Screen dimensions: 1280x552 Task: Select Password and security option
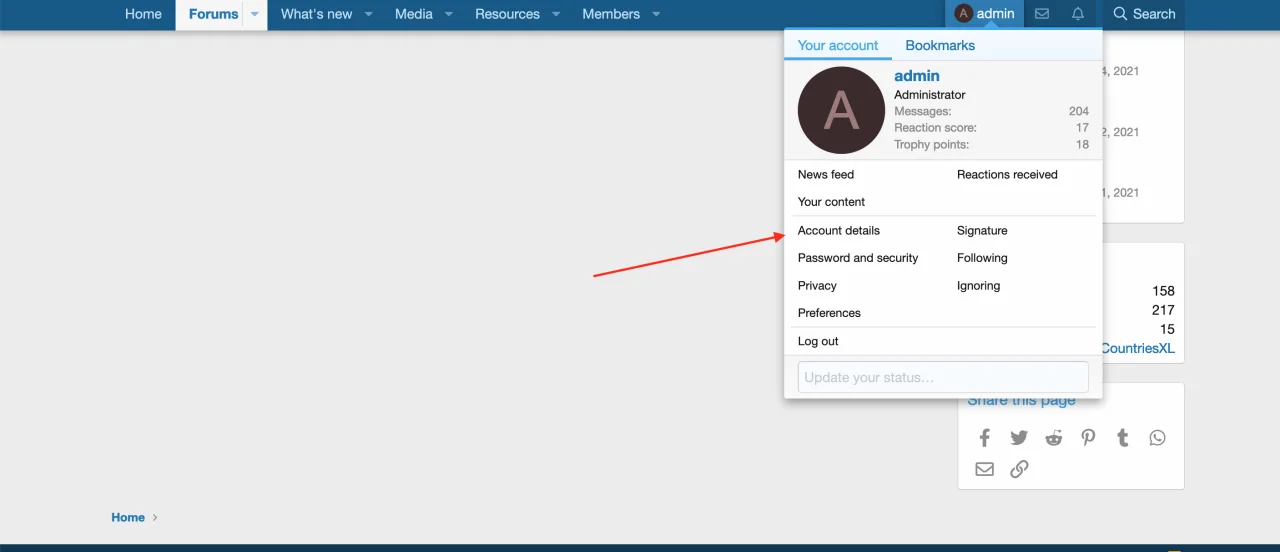click(x=857, y=258)
